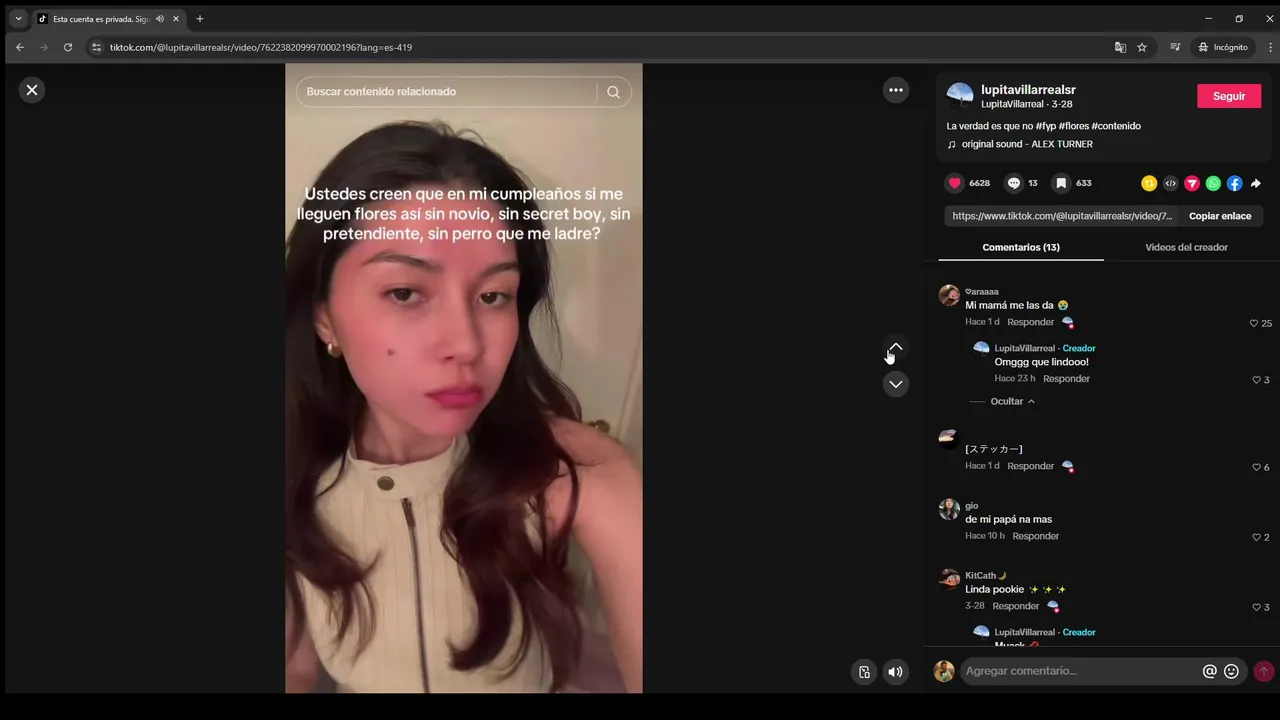Reply to the 'de mi papá na mas' comment
This screenshot has width=1280, height=720.
[1035, 536]
